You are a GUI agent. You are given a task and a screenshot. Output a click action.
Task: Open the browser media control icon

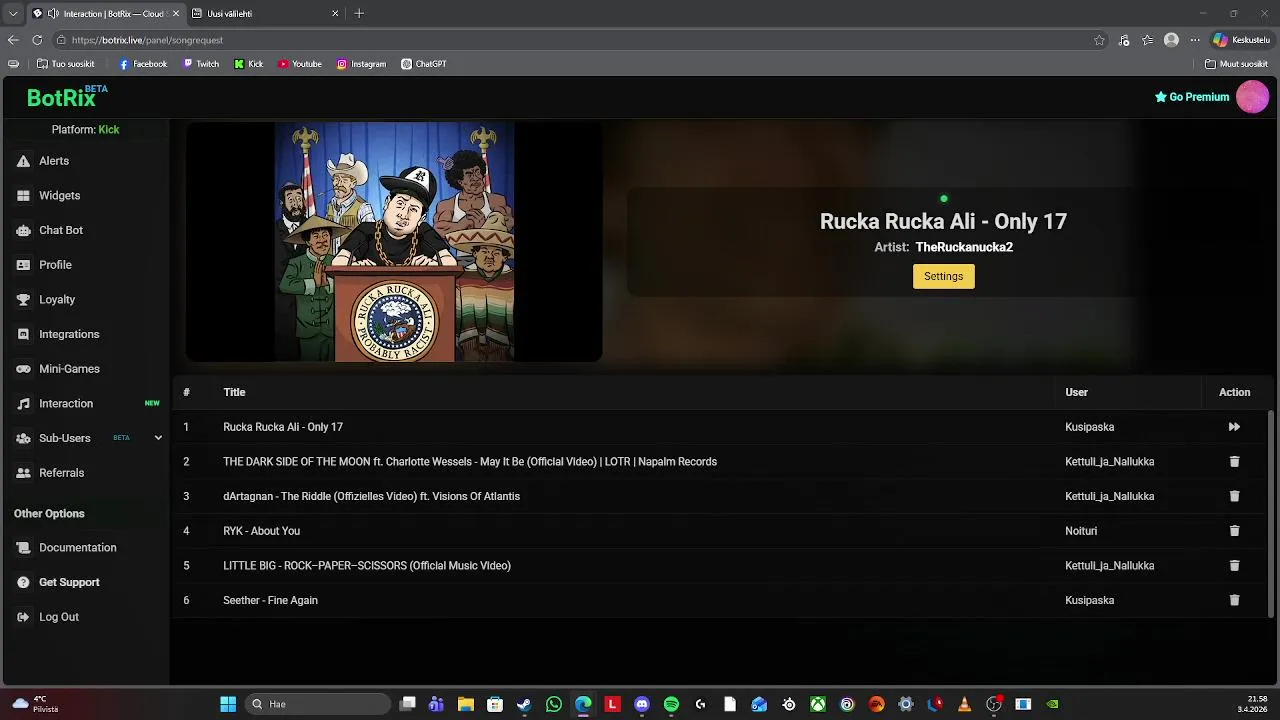(1124, 40)
